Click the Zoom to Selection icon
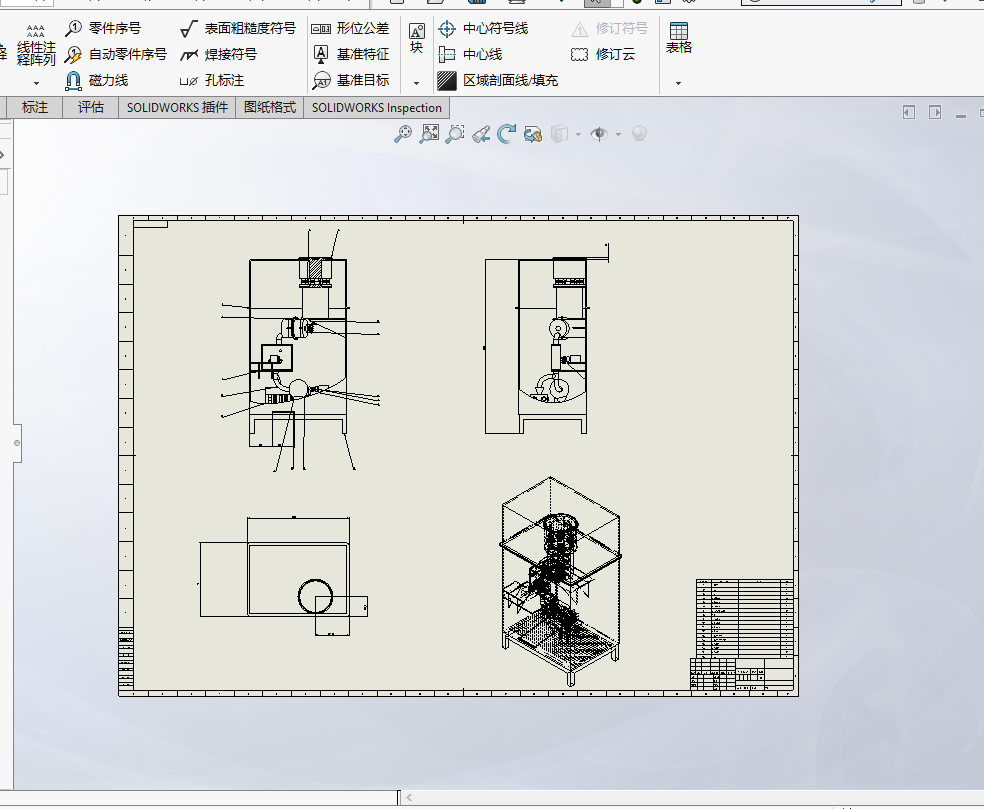The image size is (984, 809). [455, 134]
